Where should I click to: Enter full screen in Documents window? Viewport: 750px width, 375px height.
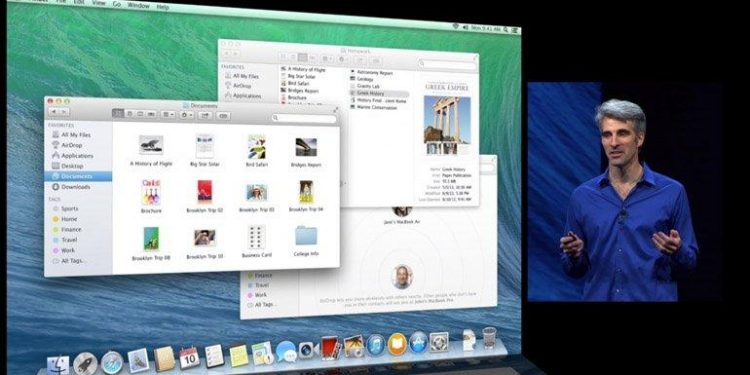pyautogui.click(x=336, y=110)
